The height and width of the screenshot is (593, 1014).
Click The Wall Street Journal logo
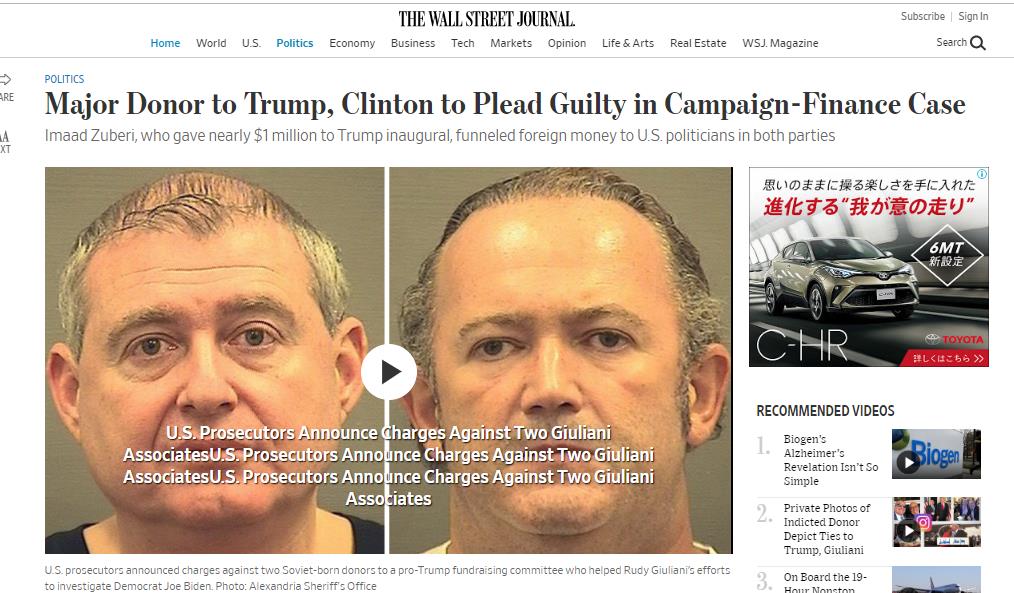point(486,19)
